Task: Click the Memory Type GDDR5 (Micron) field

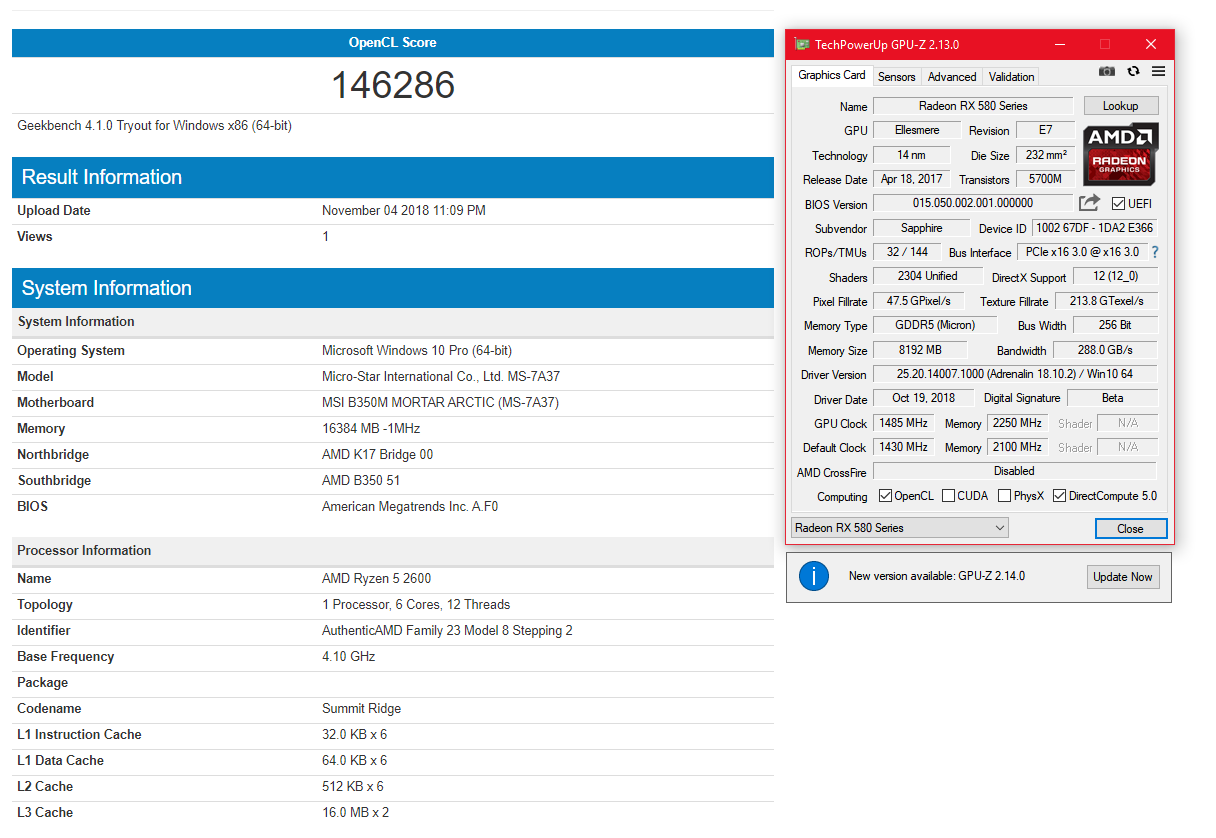Action: (x=935, y=325)
